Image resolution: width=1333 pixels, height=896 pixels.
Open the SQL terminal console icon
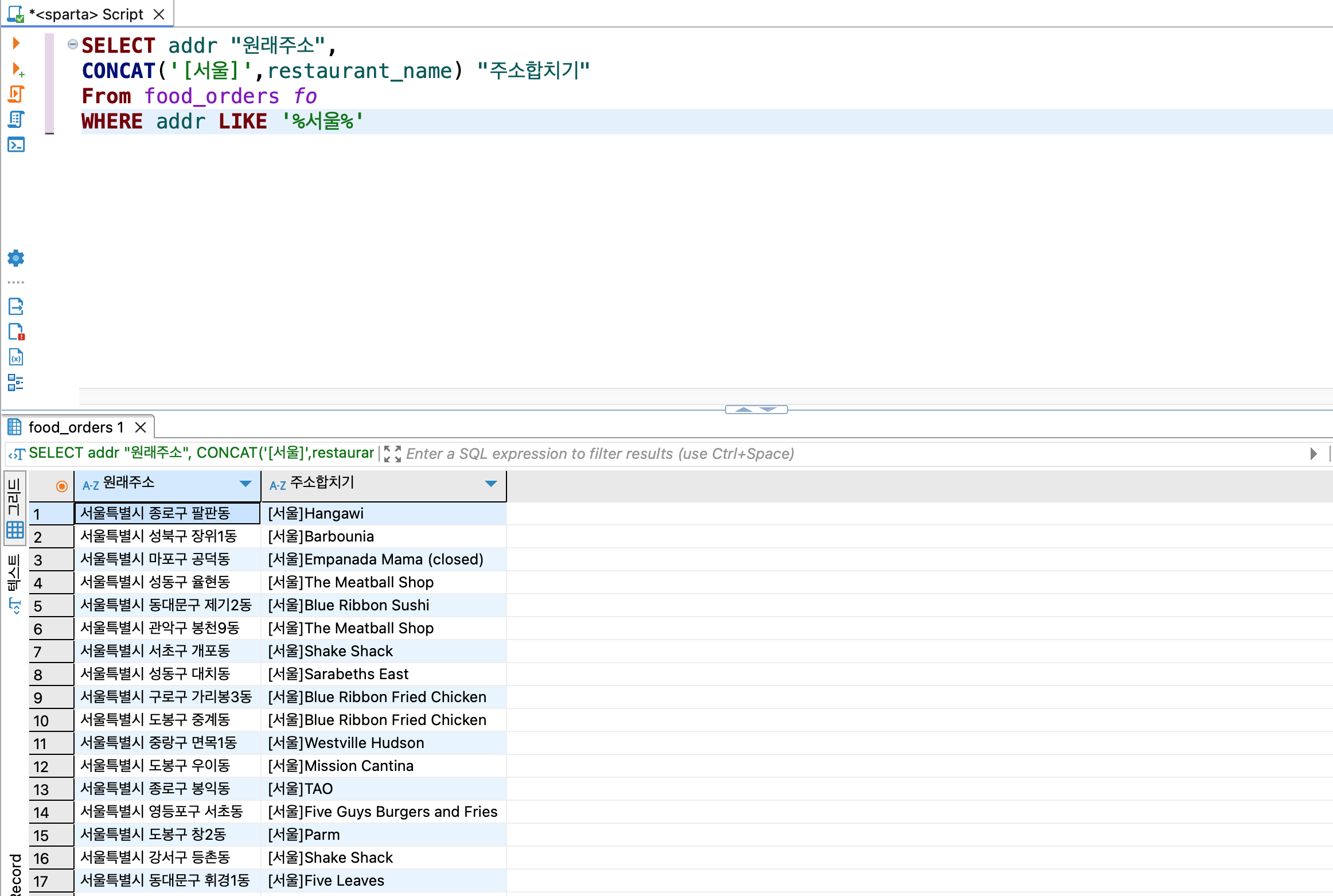click(16, 145)
